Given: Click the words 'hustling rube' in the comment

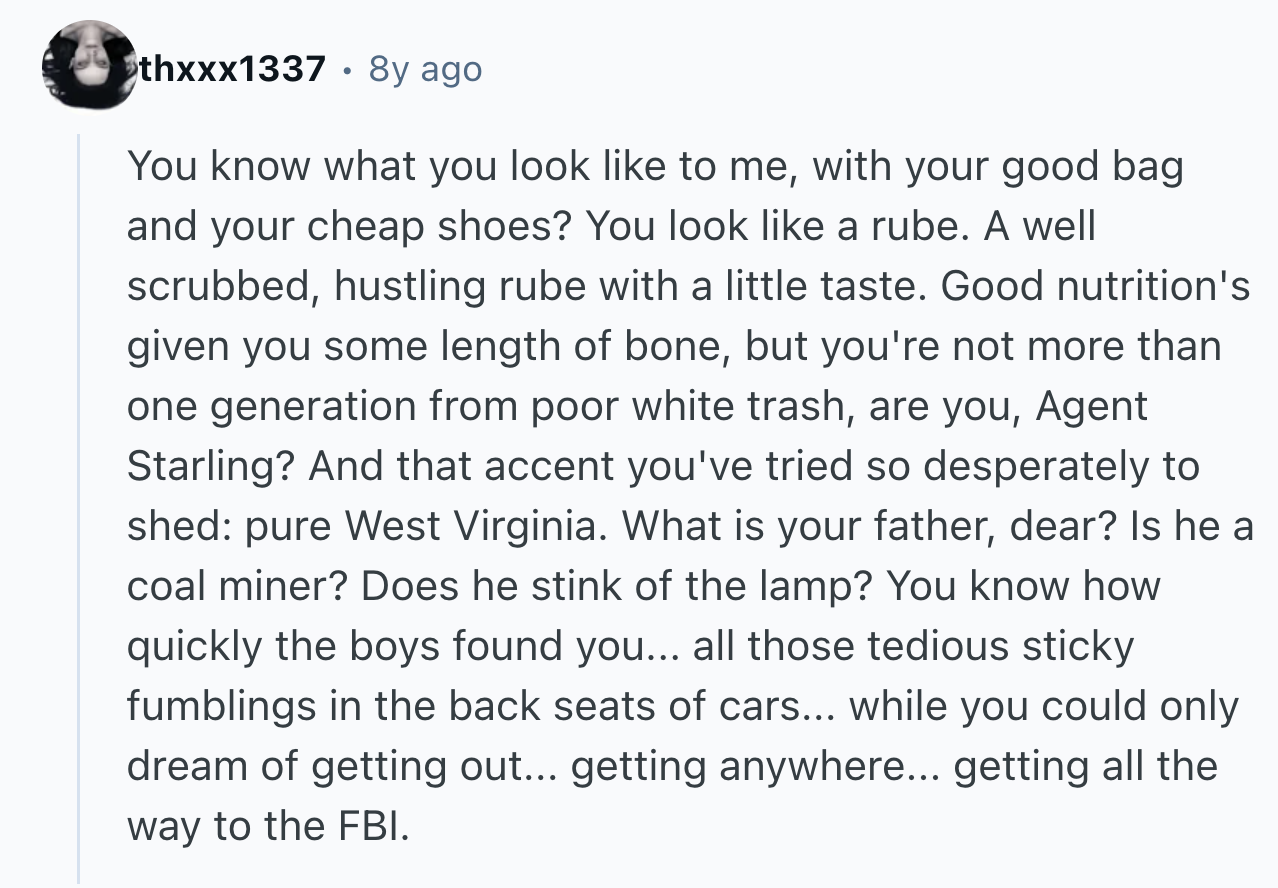Looking at the screenshot, I should coord(458,286).
